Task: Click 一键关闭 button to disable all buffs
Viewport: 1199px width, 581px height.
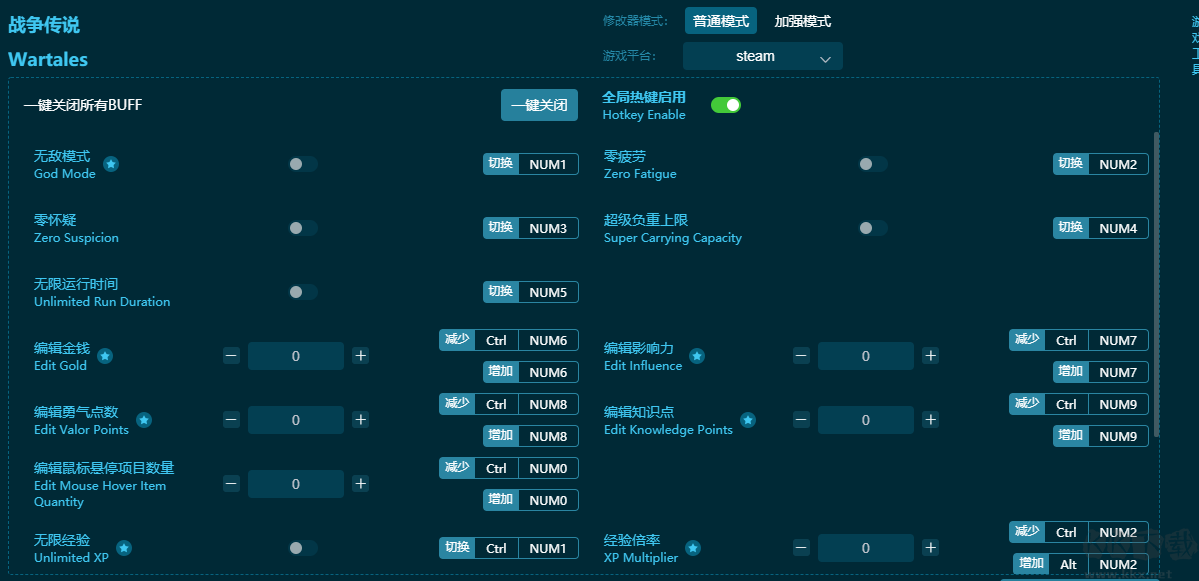Action: (539, 105)
